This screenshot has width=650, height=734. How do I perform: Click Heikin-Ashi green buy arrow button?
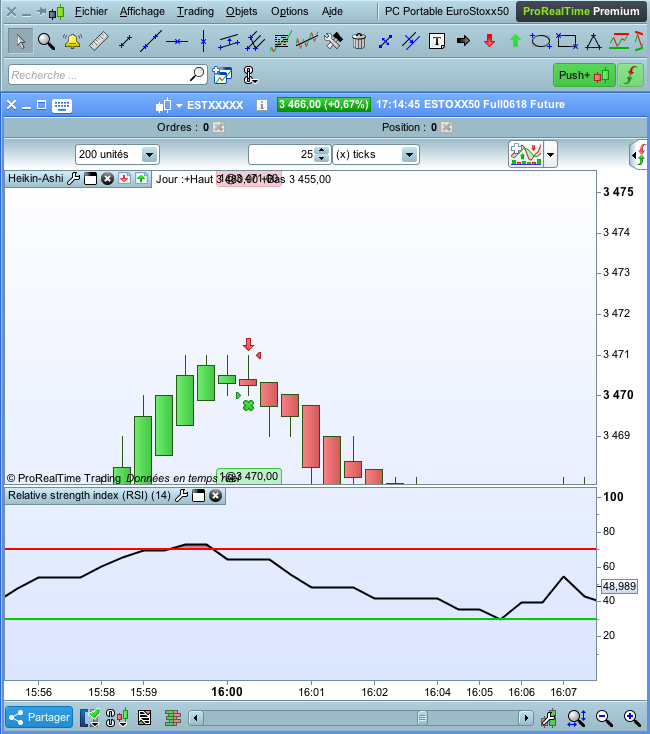(141, 178)
